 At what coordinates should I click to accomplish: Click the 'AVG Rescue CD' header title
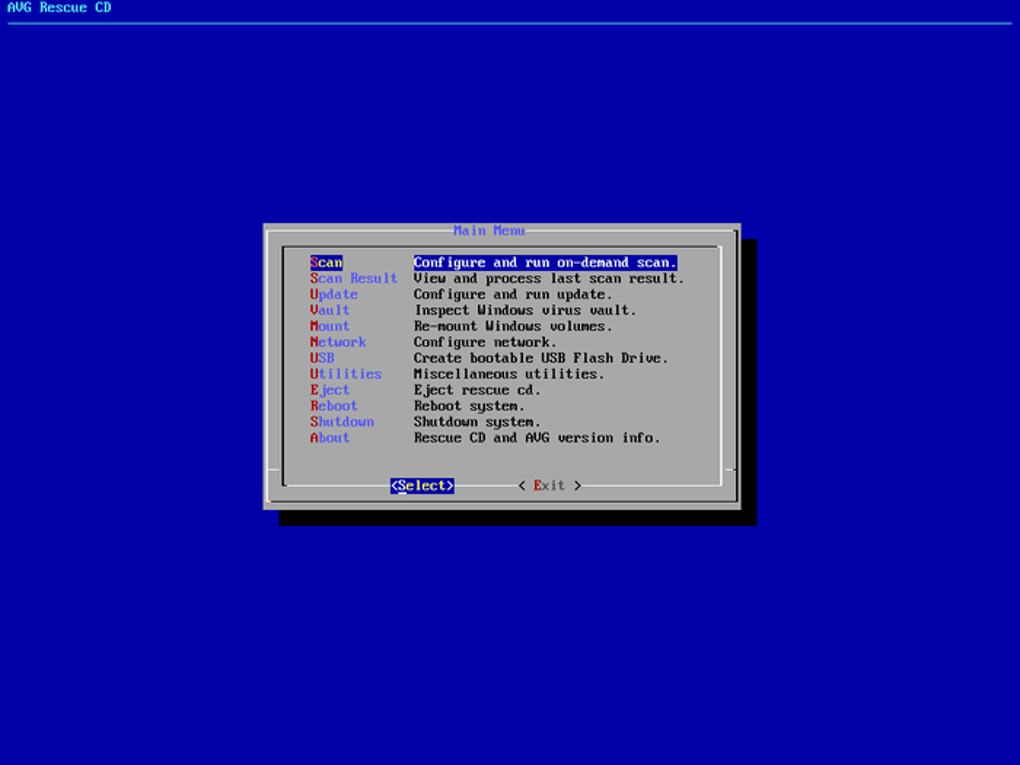click(x=59, y=8)
